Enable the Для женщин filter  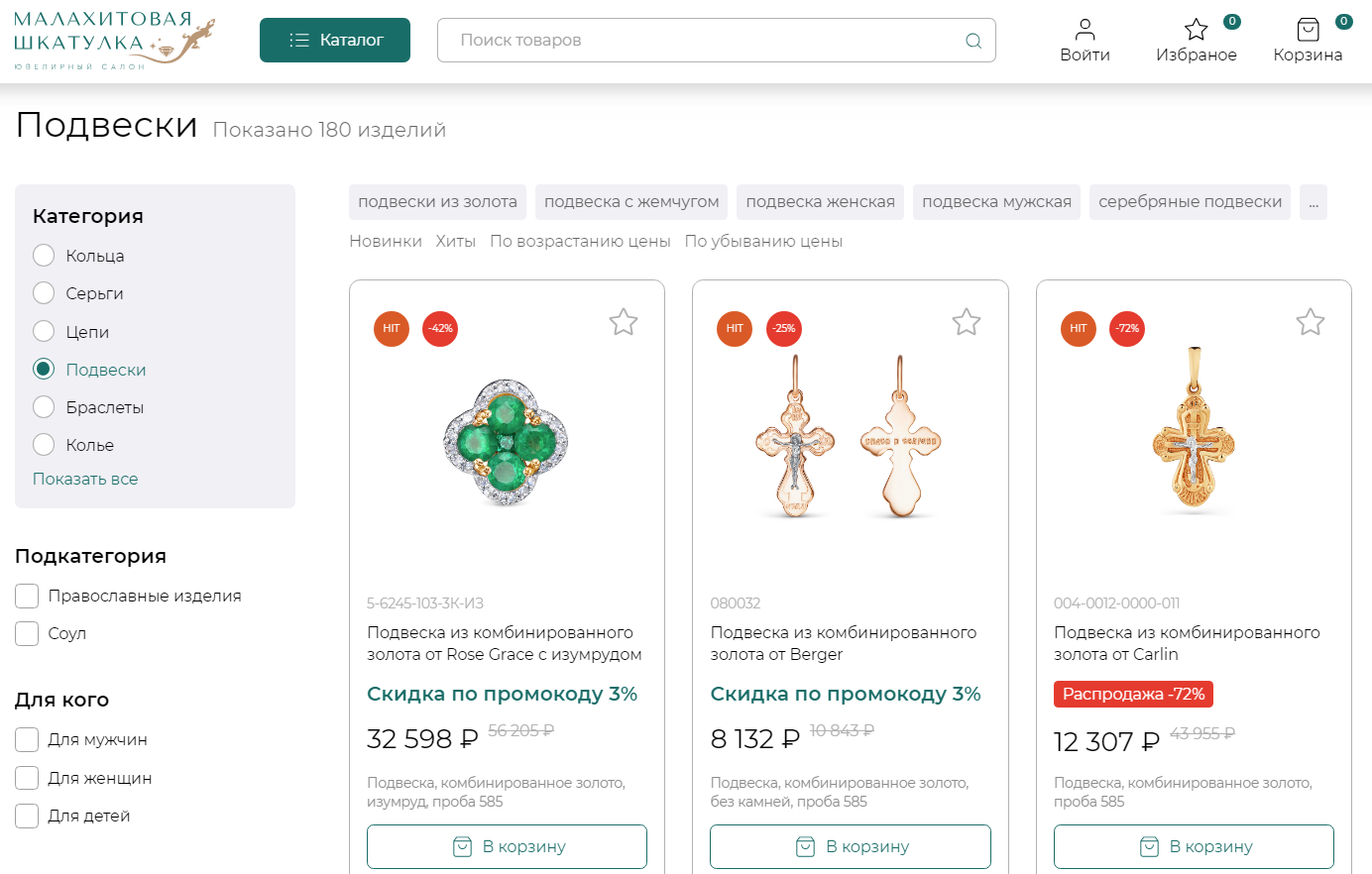(27, 778)
